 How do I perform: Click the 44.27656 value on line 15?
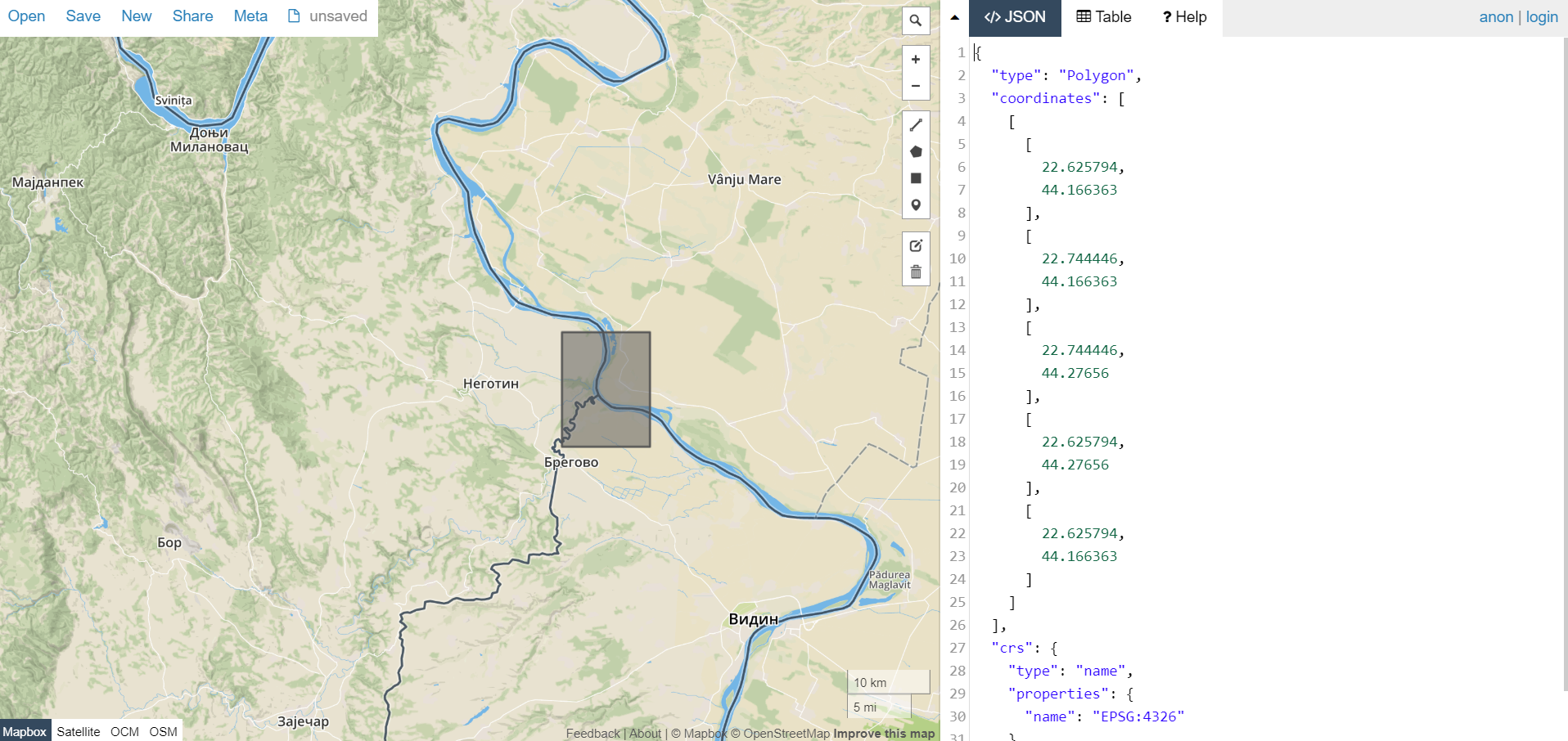[x=1075, y=373]
